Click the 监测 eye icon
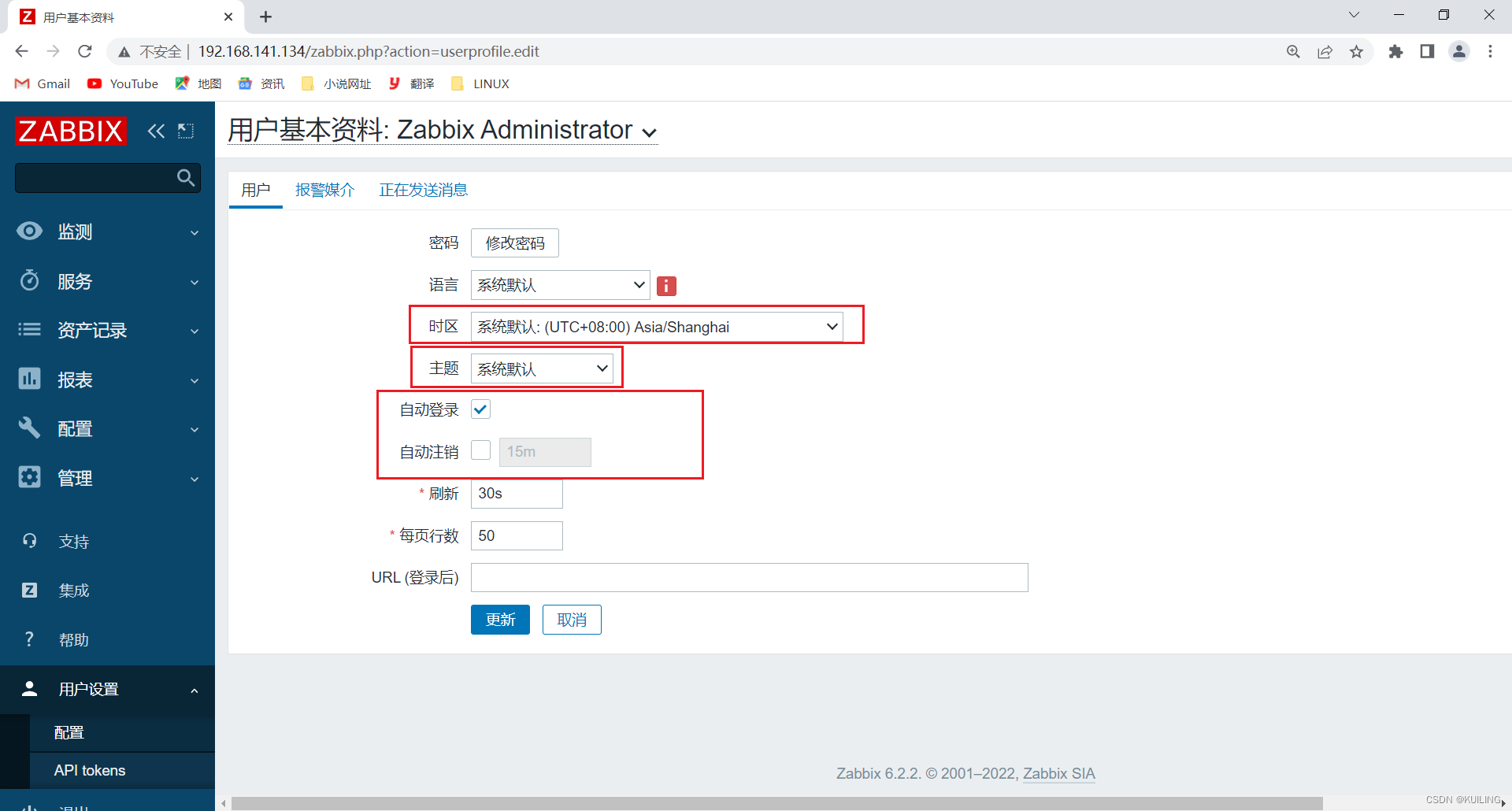 29,231
